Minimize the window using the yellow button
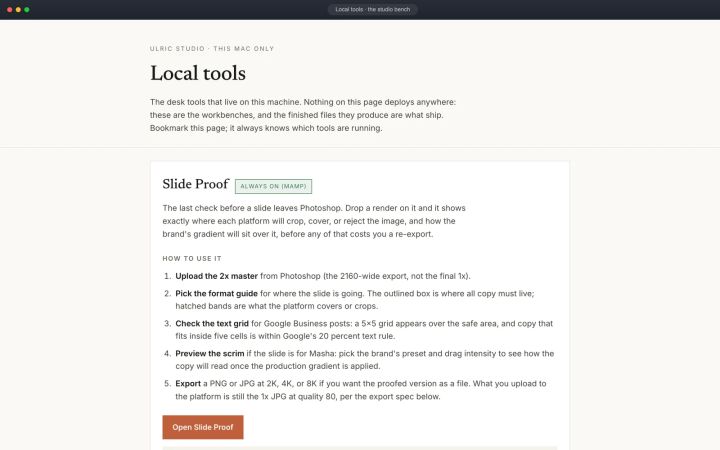The height and width of the screenshot is (450, 720). pyautogui.click(x=18, y=10)
